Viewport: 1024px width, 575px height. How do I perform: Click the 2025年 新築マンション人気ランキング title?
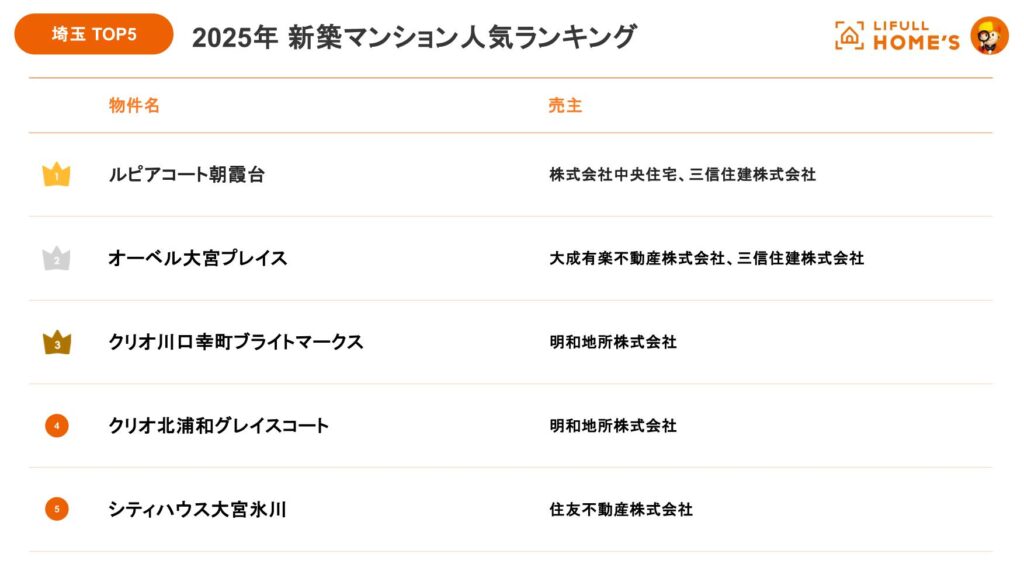click(414, 37)
